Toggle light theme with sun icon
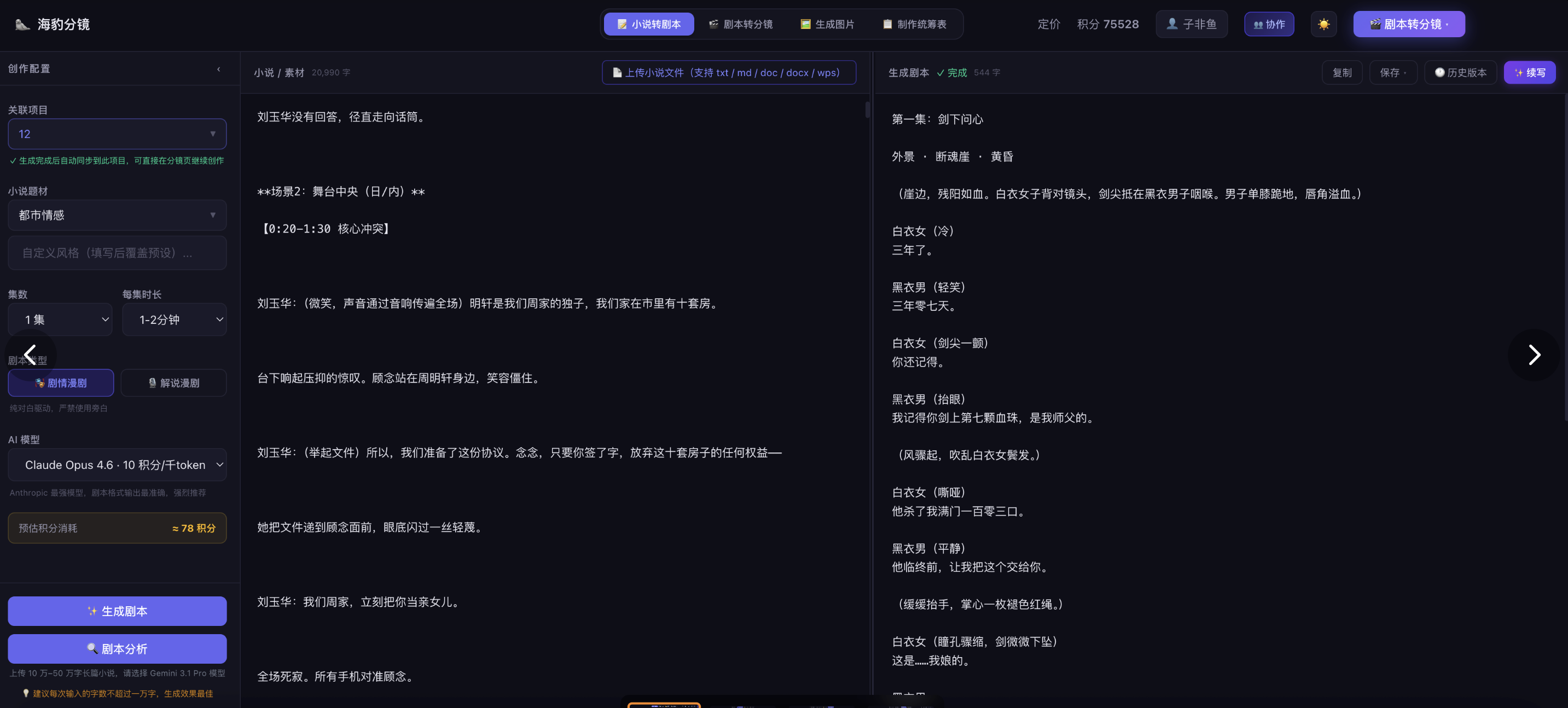1568x708 pixels. (1323, 25)
